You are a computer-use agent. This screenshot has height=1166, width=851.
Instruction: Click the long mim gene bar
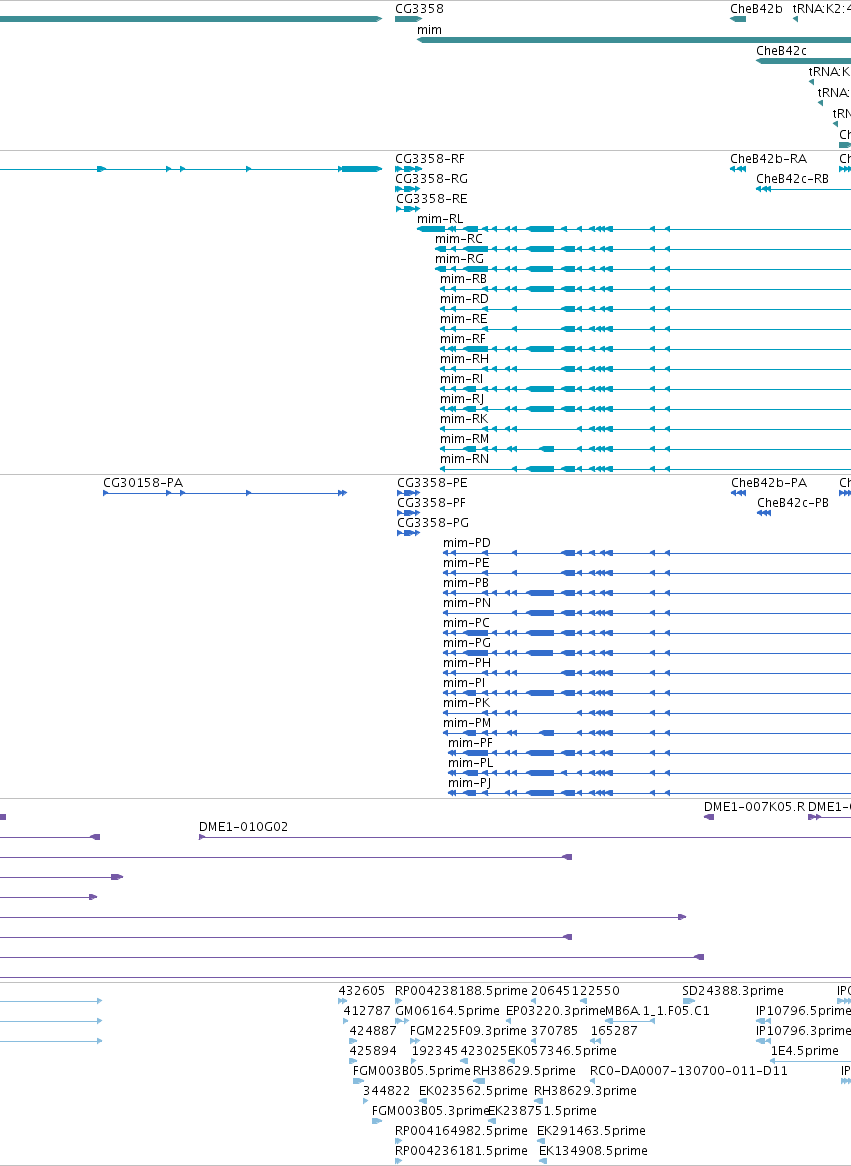(634, 39)
